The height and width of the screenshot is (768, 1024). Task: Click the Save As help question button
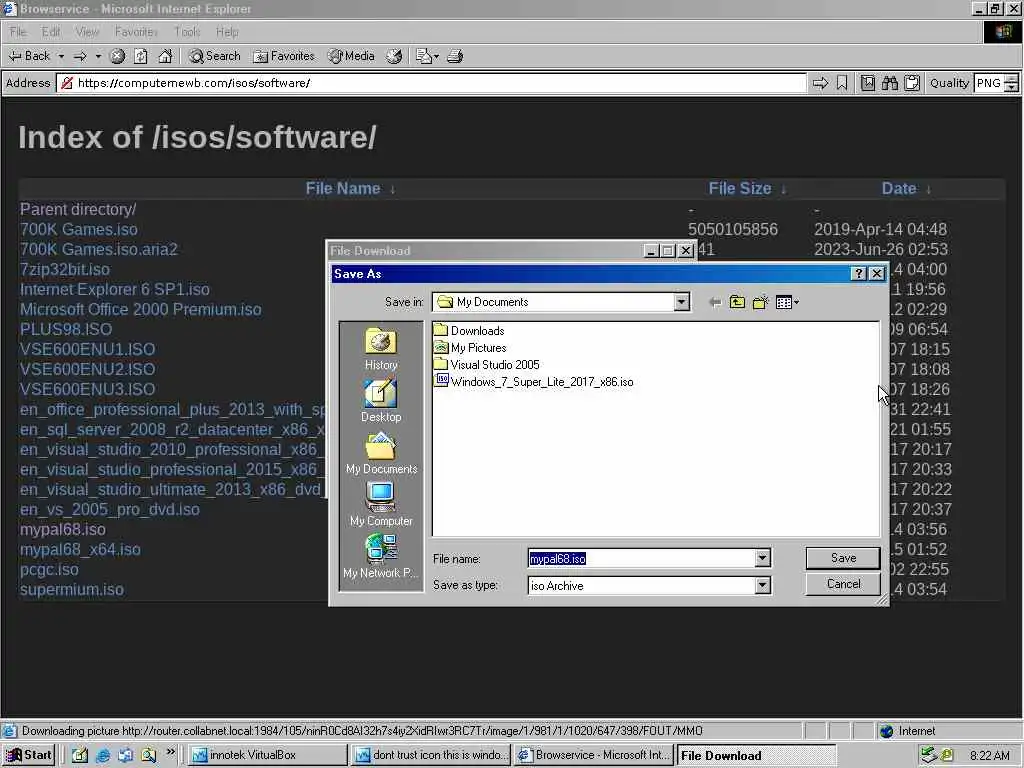point(859,274)
